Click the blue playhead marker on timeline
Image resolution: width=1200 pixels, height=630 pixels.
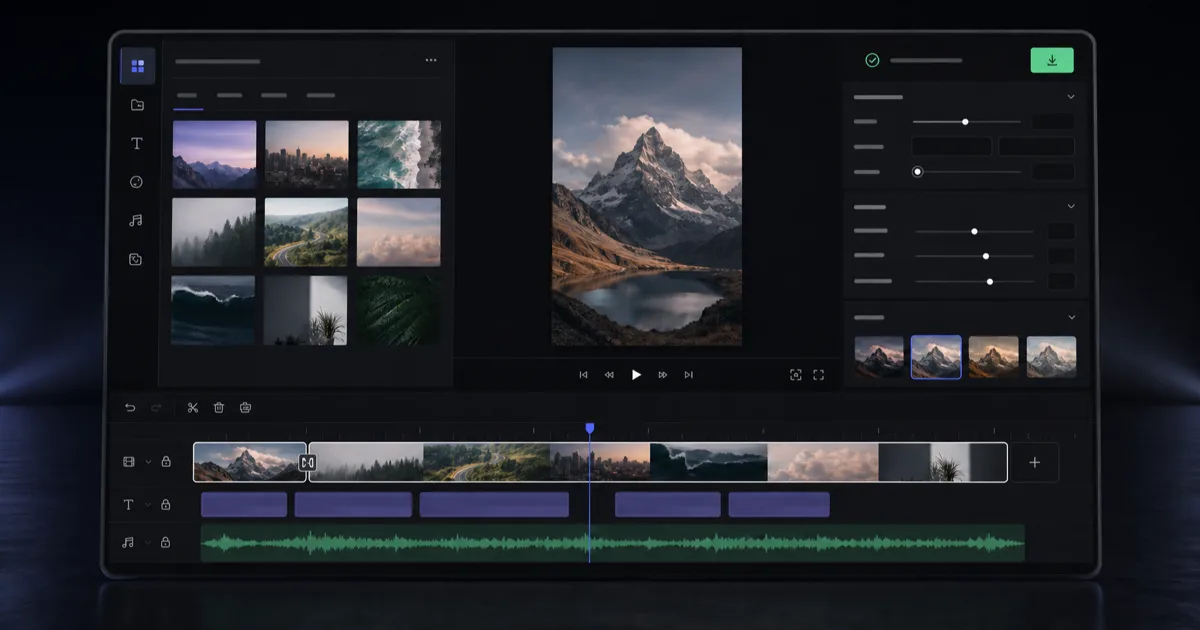tap(590, 428)
